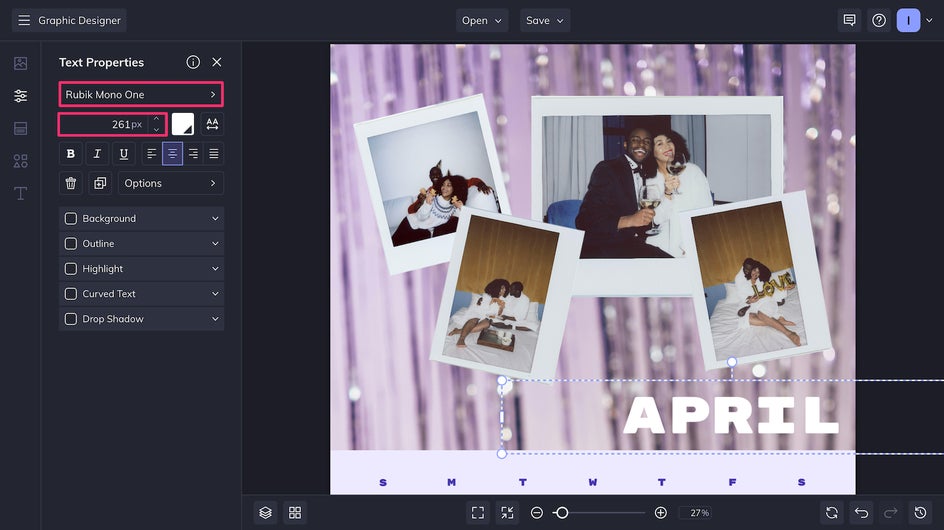The width and height of the screenshot is (944, 530).
Task: Align text right
Action: 193,154
